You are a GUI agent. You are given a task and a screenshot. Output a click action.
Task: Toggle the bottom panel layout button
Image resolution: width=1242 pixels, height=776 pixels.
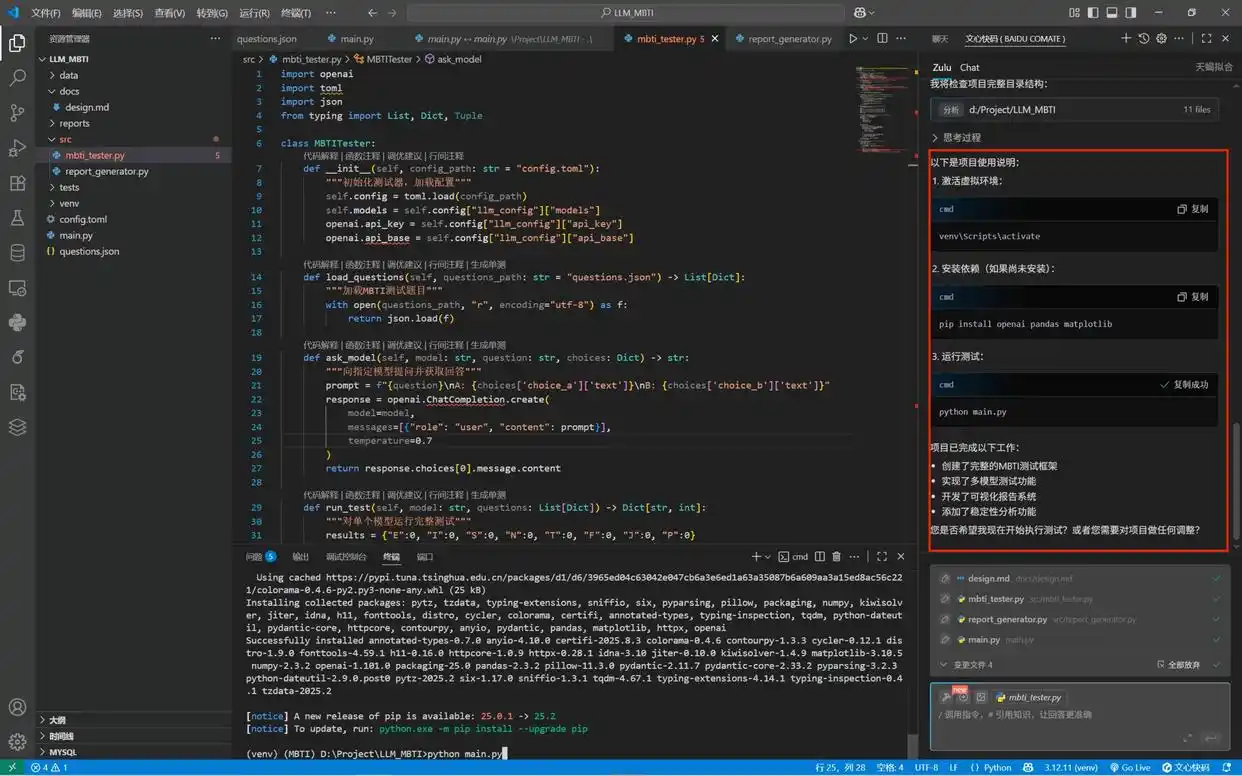pyautogui.click(x=1111, y=13)
